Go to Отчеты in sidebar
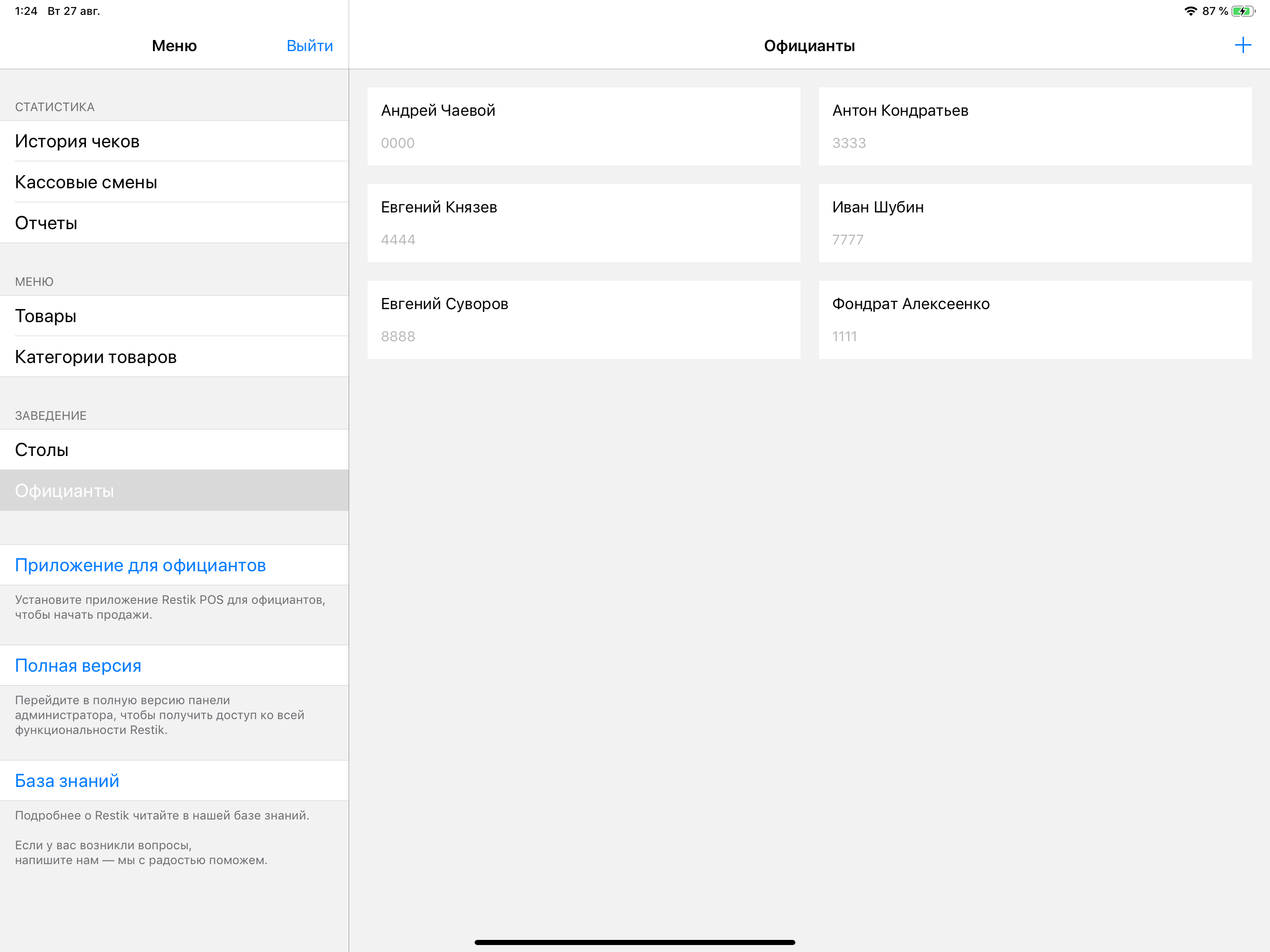Image resolution: width=1270 pixels, height=952 pixels. point(174,223)
